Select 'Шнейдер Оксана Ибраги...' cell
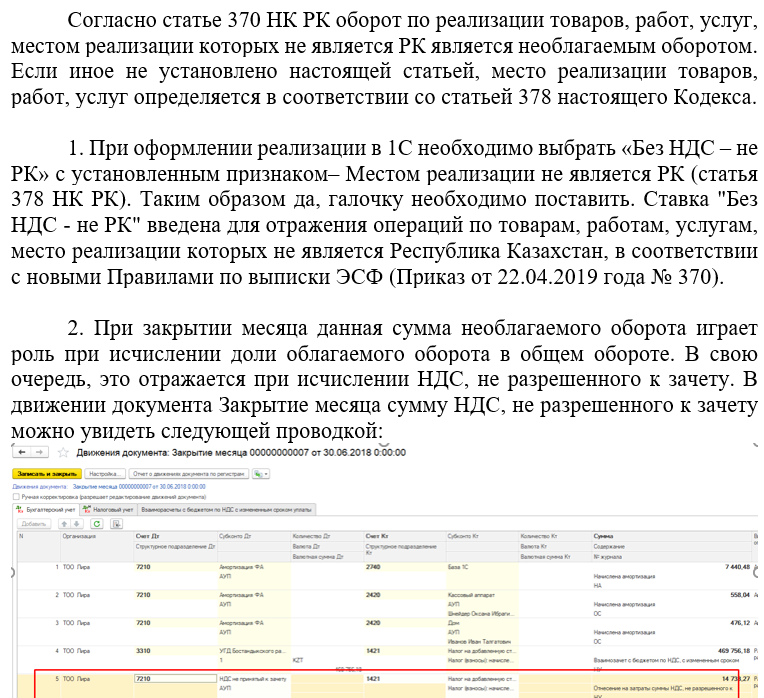This screenshot has width=764, height=698. tap(480, 614)
